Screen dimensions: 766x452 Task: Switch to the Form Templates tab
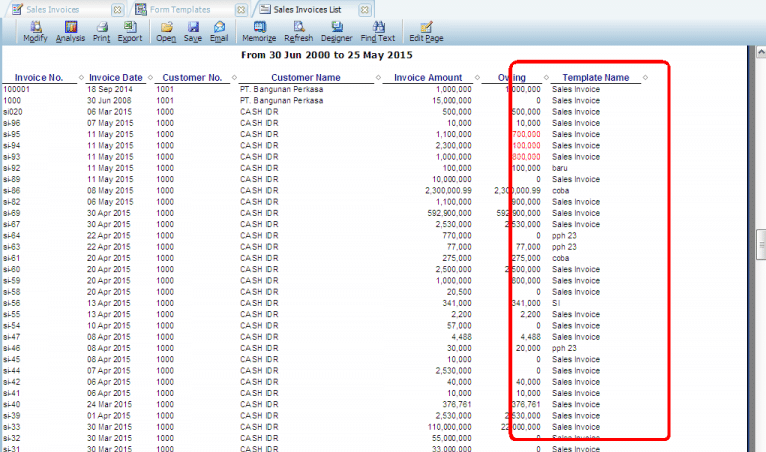[182, 8]
